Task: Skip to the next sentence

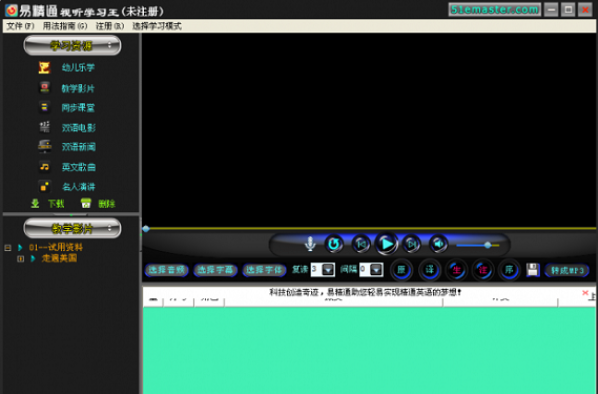Action: coord(412,244)
